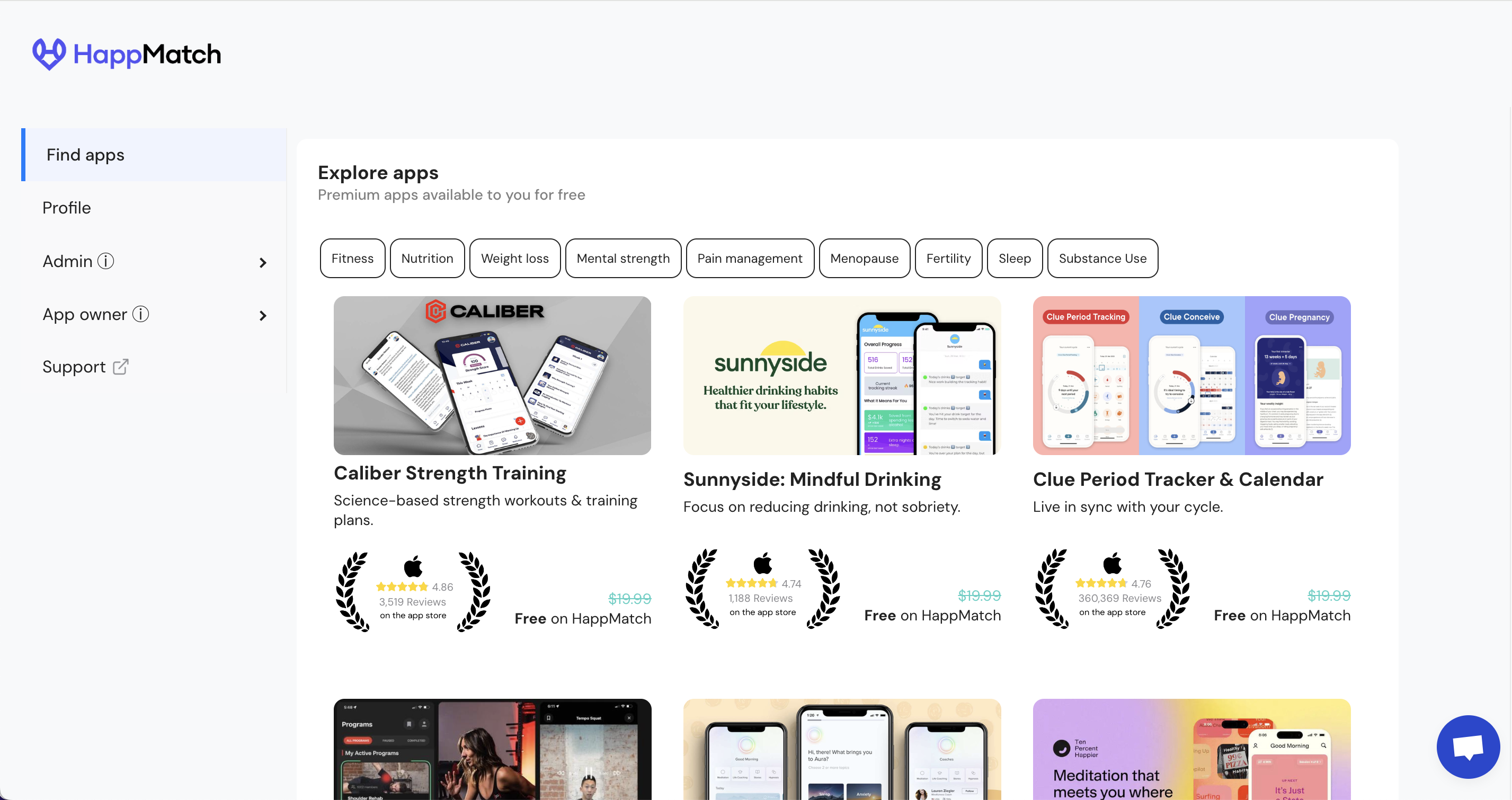Open Caliber Strength Training title link
1512x800 pixels.
click(x=450, y=473)
